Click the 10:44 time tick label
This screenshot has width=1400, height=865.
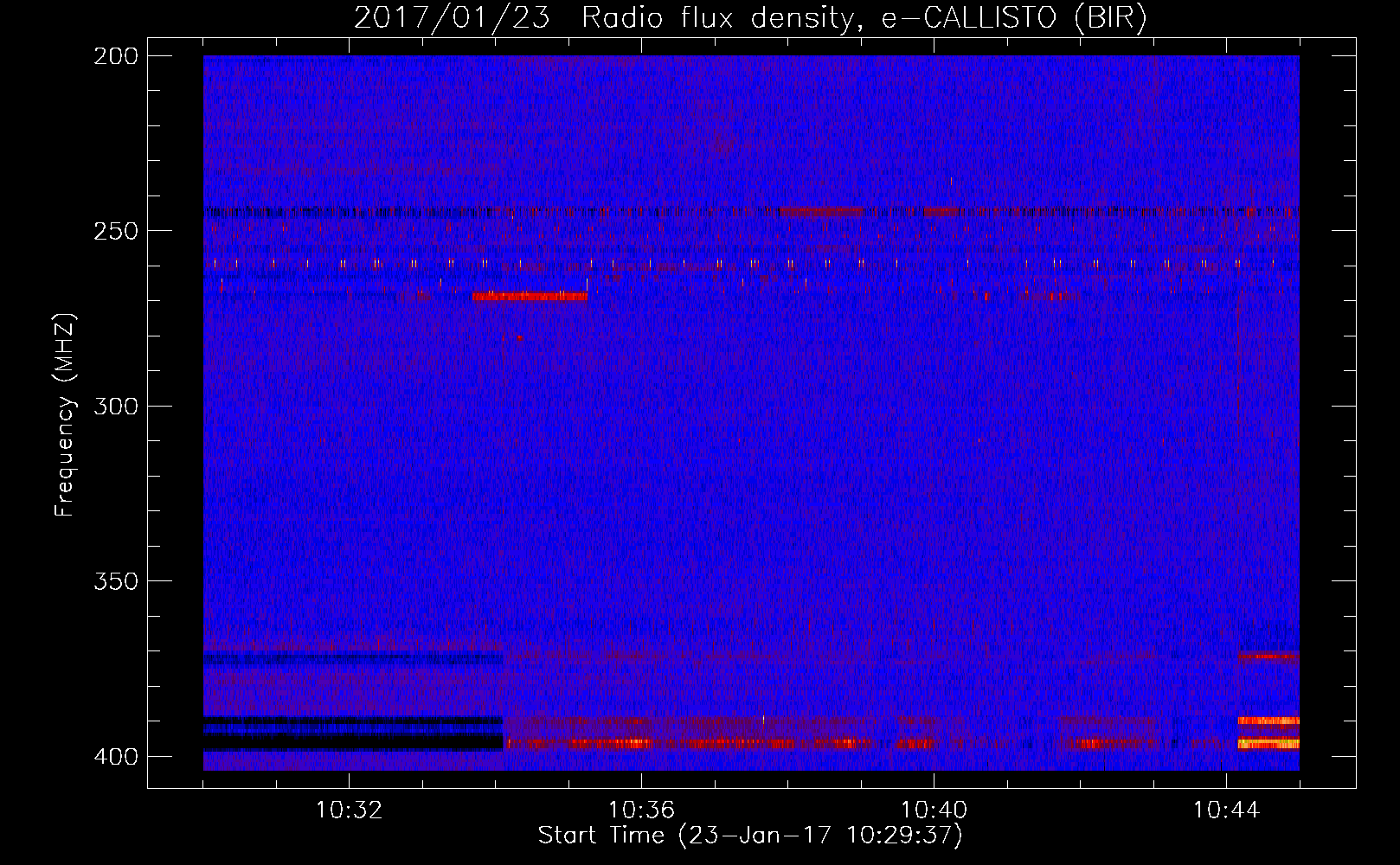[x=1226, y=811]
